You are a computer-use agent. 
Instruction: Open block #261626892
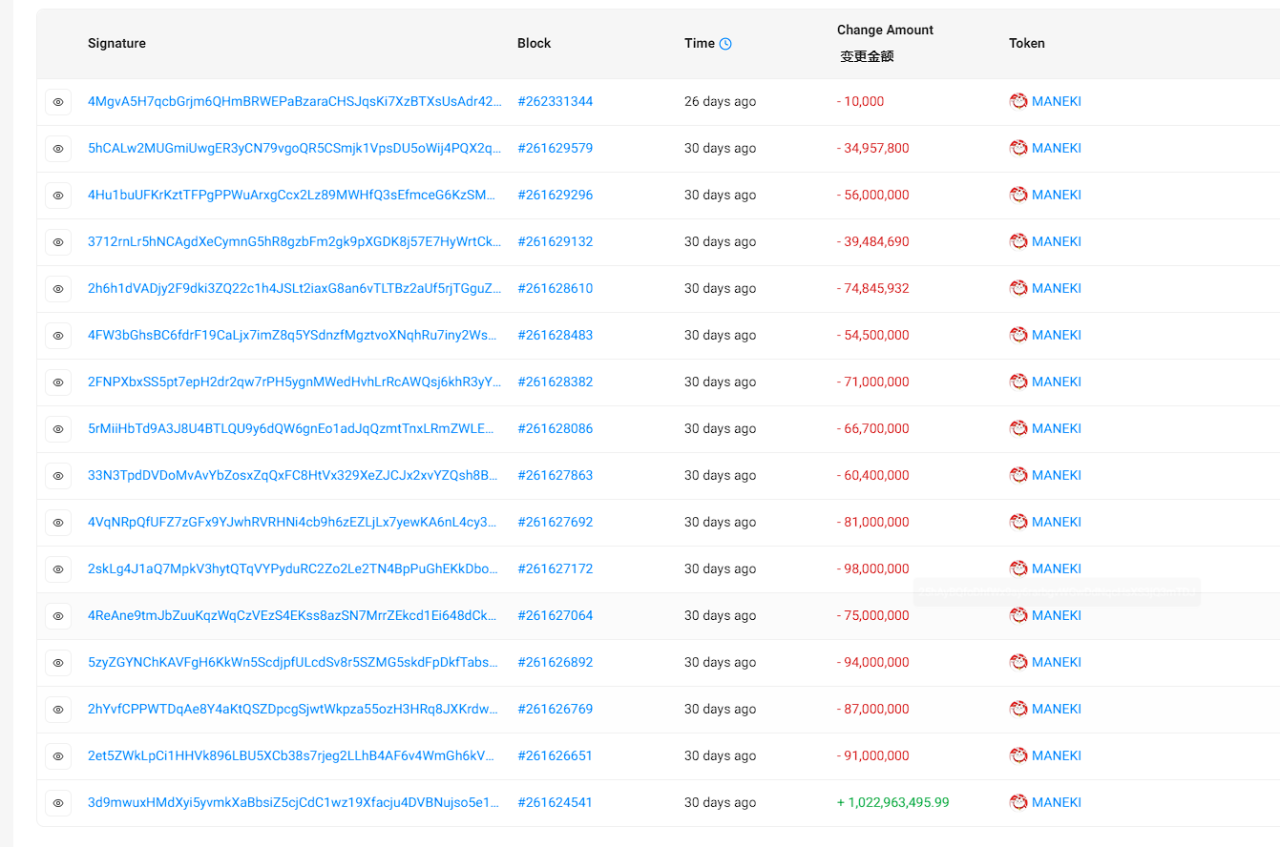[555, 662]
